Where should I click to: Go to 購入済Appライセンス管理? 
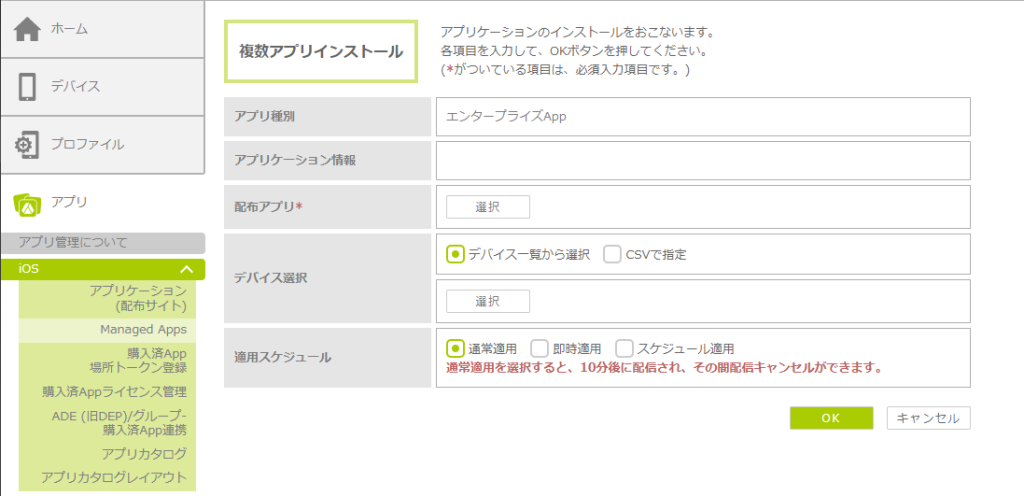click(114, 392)
